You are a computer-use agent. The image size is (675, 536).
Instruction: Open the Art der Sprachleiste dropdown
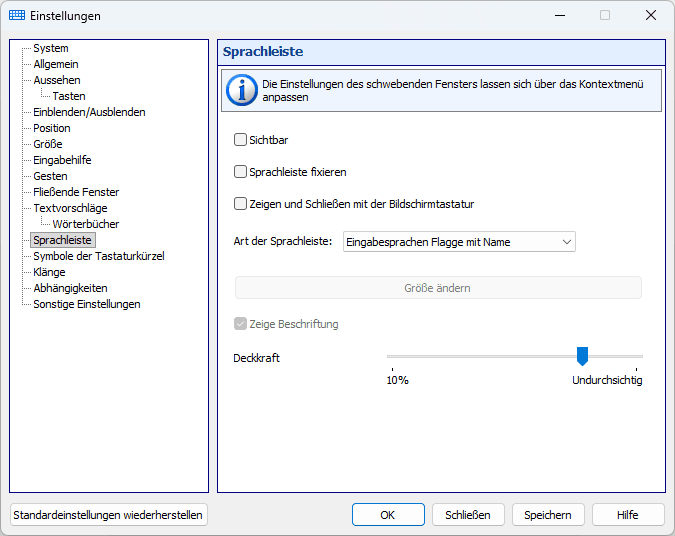click(459, 242)
